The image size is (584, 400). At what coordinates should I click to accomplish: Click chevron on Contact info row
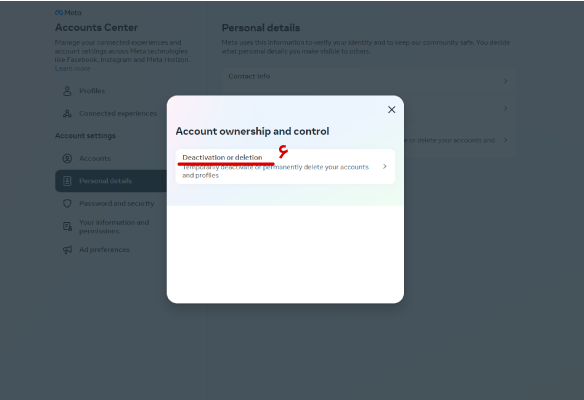click(505, 81)
